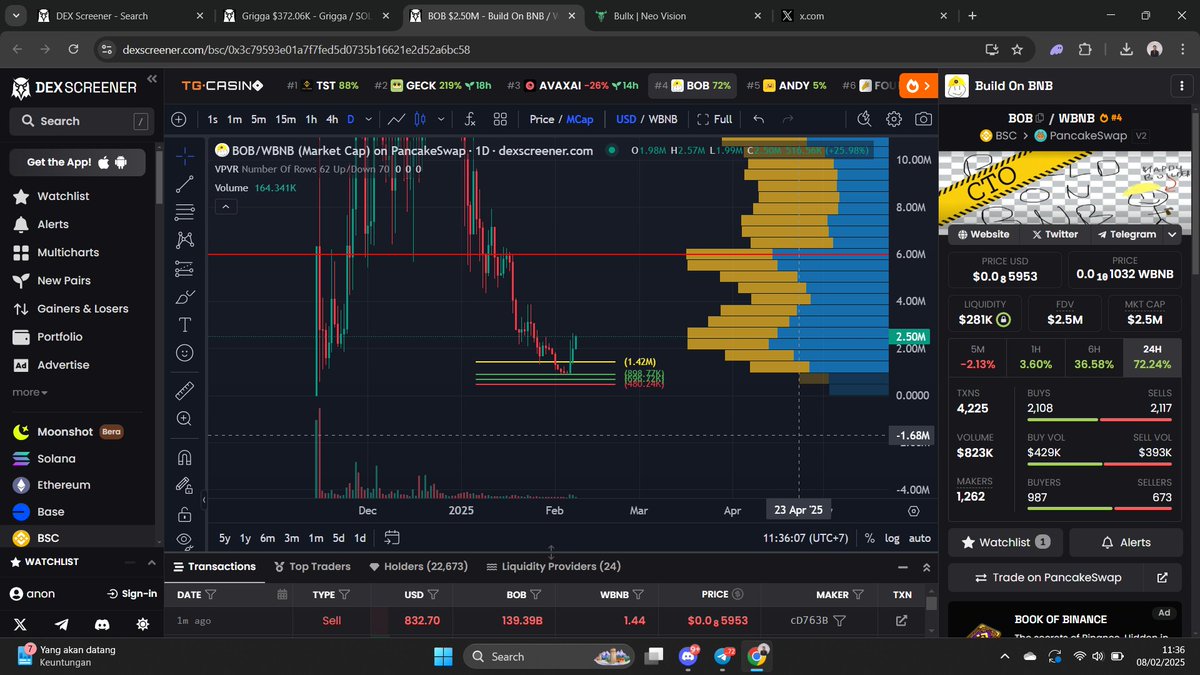
Task: Open the go to date calendar
Action: [x=392, y=538]
